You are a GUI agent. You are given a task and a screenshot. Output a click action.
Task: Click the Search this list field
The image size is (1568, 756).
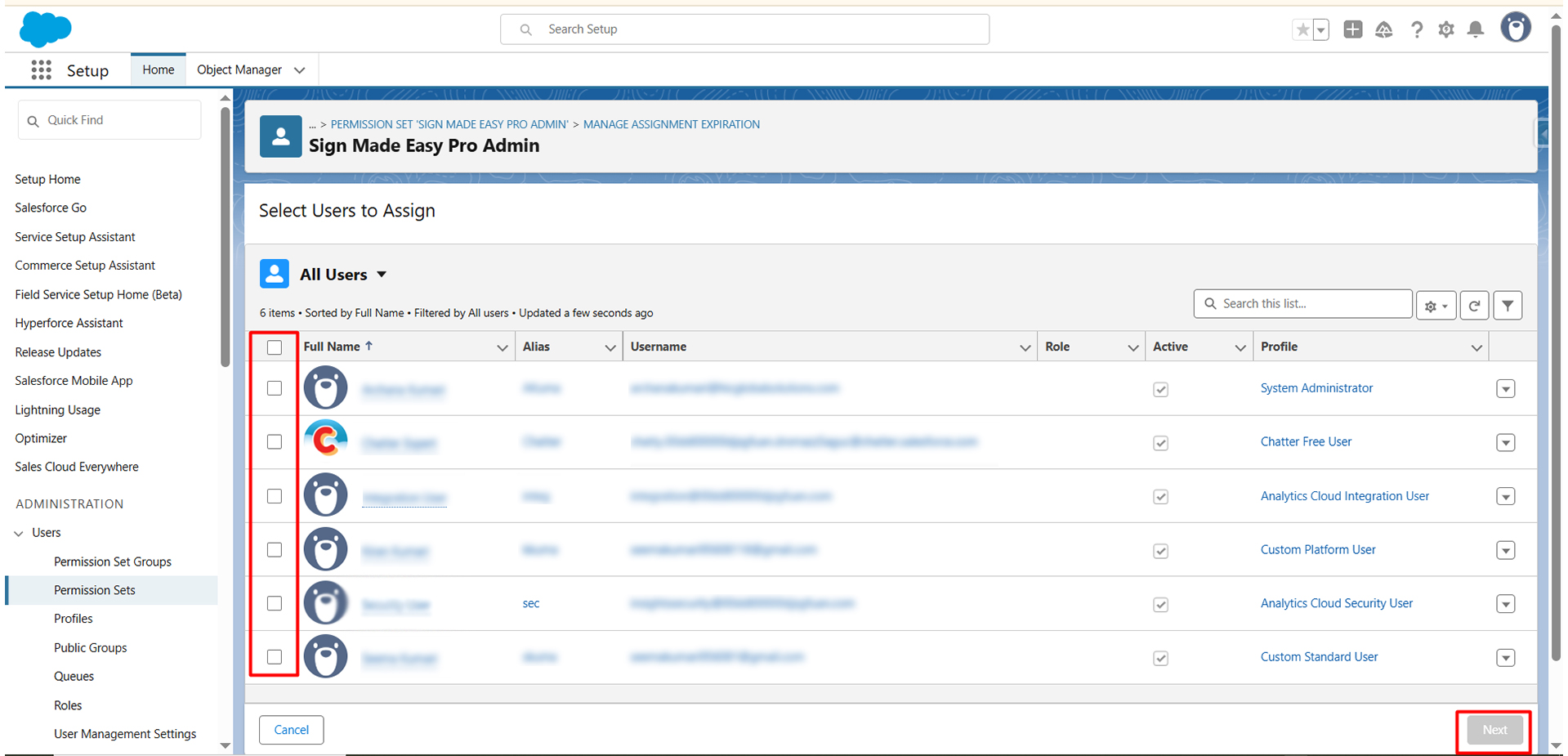[1303, 304]
